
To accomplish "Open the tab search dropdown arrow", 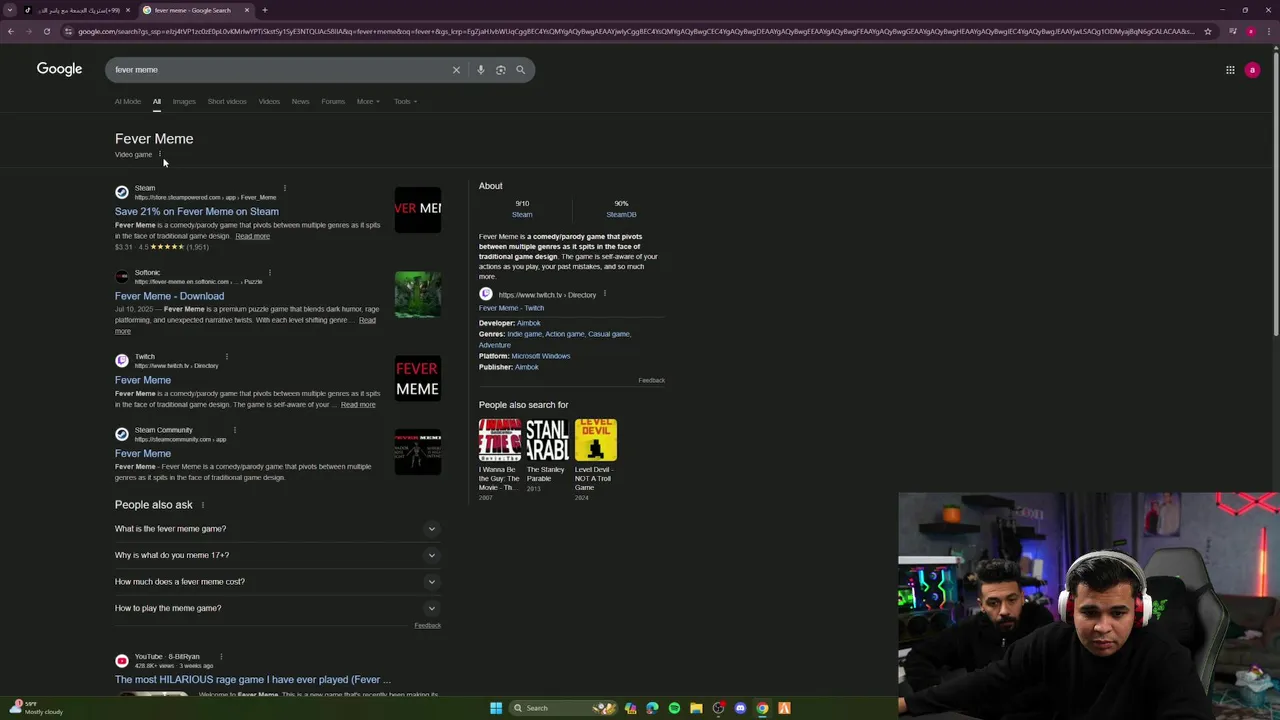I will pyautogui.click(x=10, y=10).
